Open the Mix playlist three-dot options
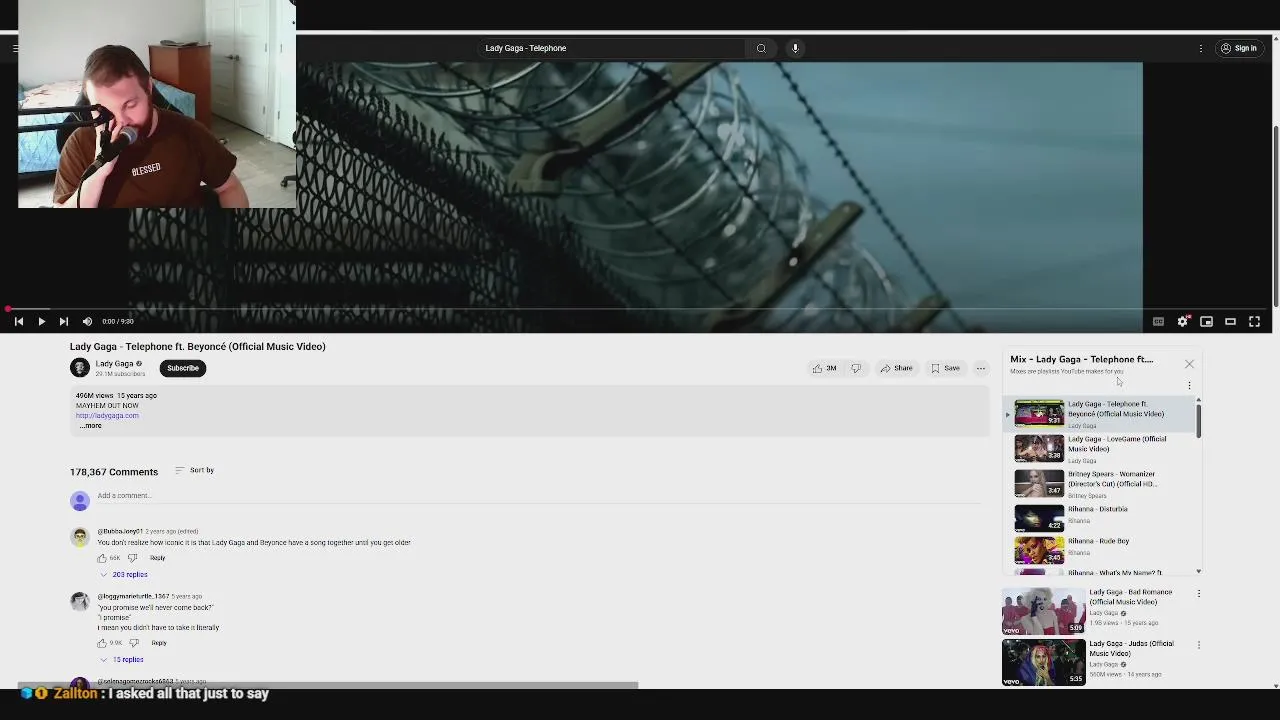Viewport: 1280px width, 720px height. [1189, 385]
